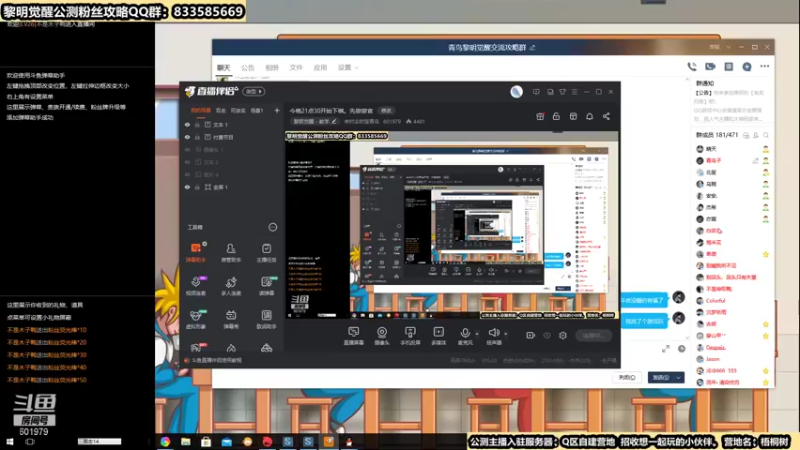The image size is (800, 450).
Task: Open the 歌词助手 tool
Action: tap(266, 319)
